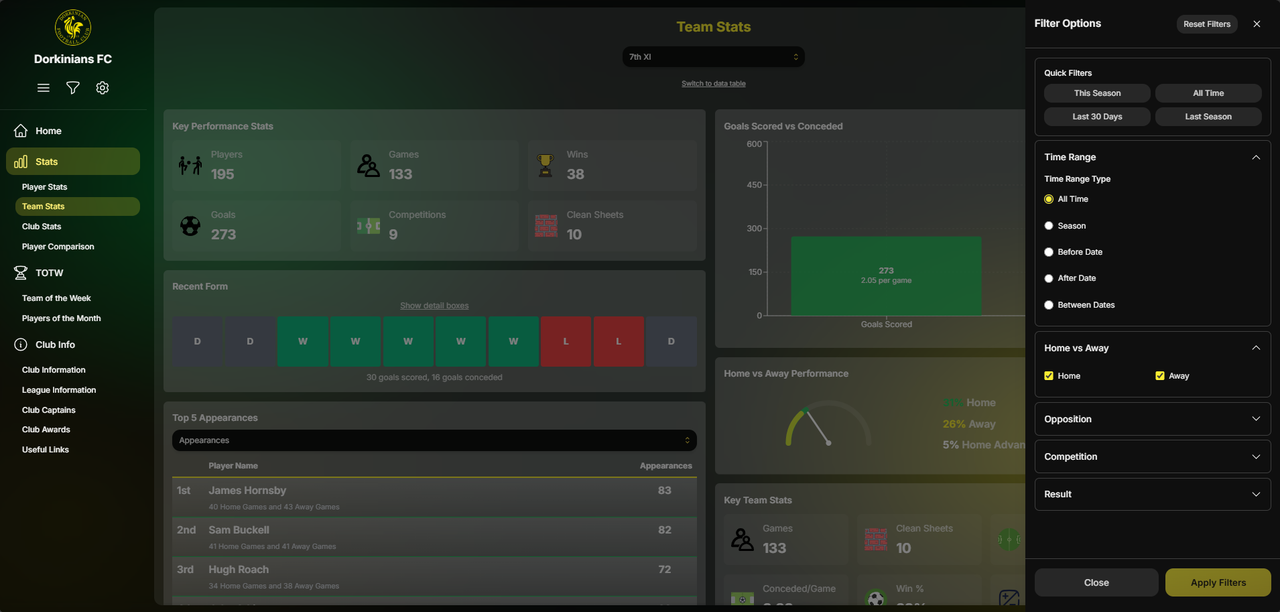Open Player Stats in the sidebar
This screenshot has height=612, width=1280.
point(45,187)
